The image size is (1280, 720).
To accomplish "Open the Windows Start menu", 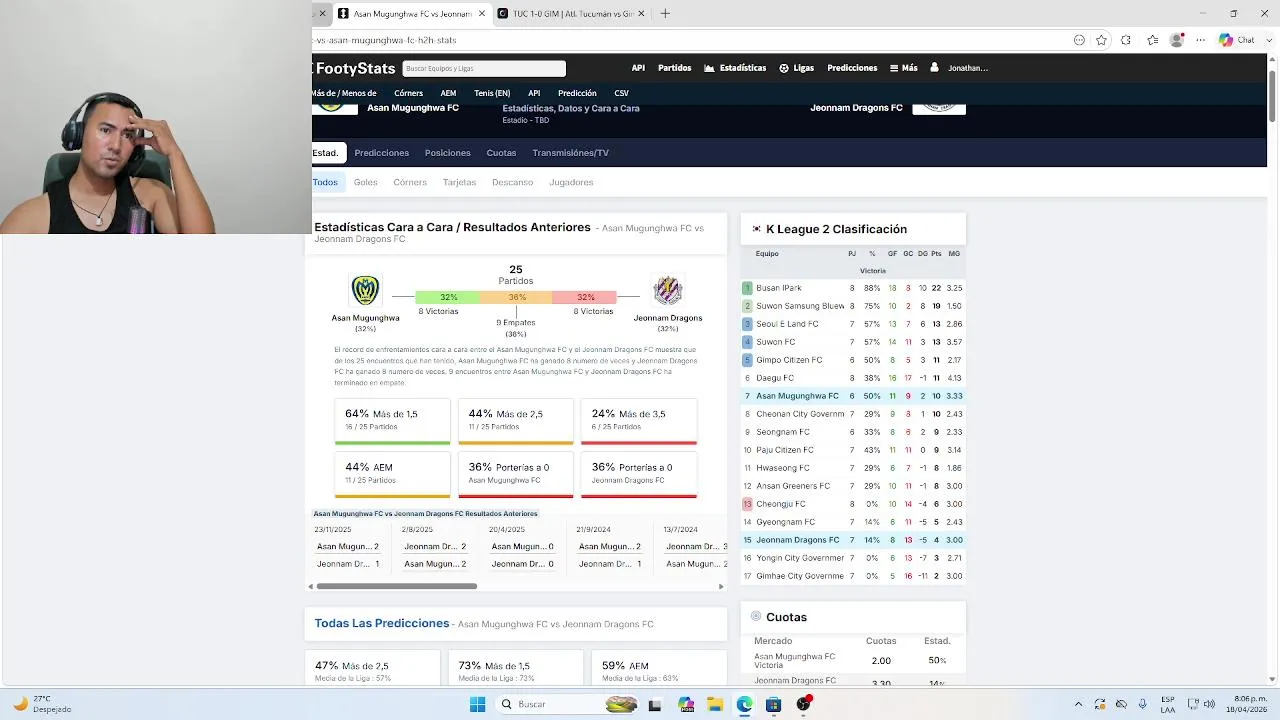I will pyautogui.click(x=477, y=704).
